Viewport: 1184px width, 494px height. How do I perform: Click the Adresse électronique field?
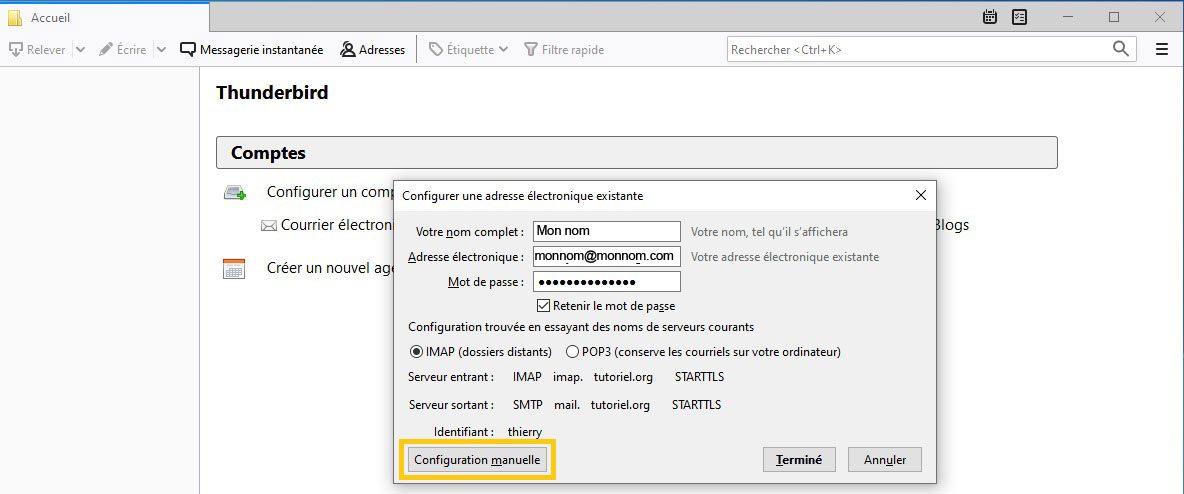tap(607, 256)
